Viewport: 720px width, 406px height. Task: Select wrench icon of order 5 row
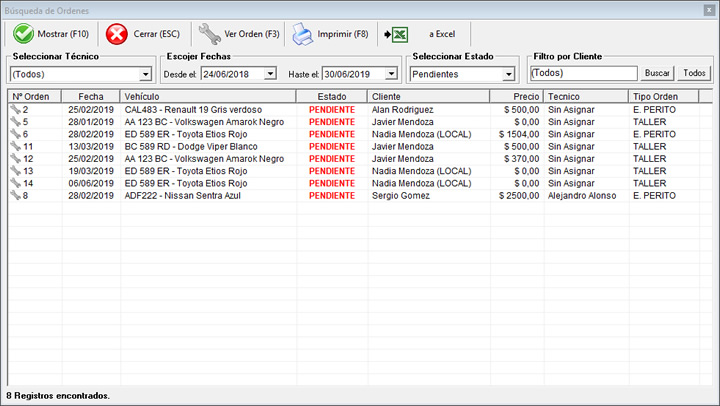[x=15, y=122]
